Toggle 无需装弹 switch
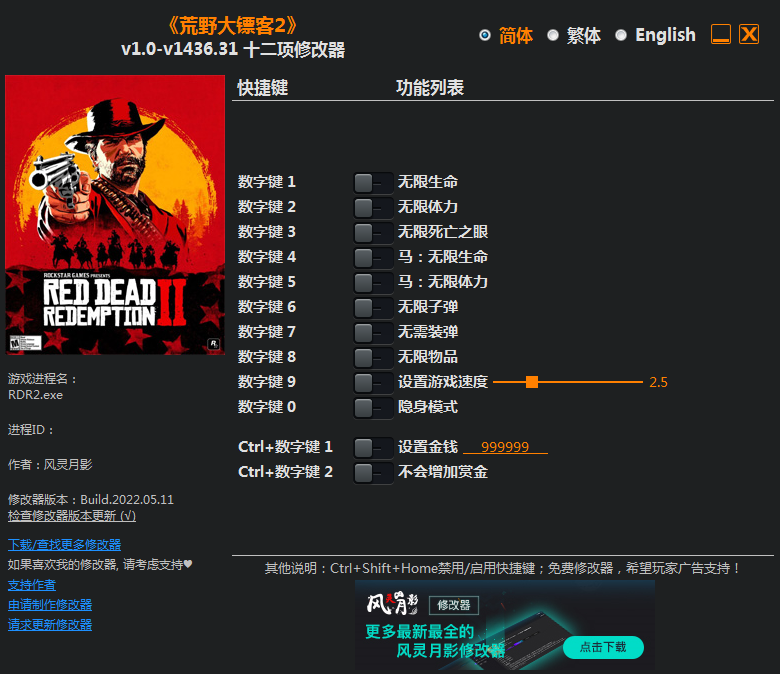The image size is (780, 674). tap(373, 332)
